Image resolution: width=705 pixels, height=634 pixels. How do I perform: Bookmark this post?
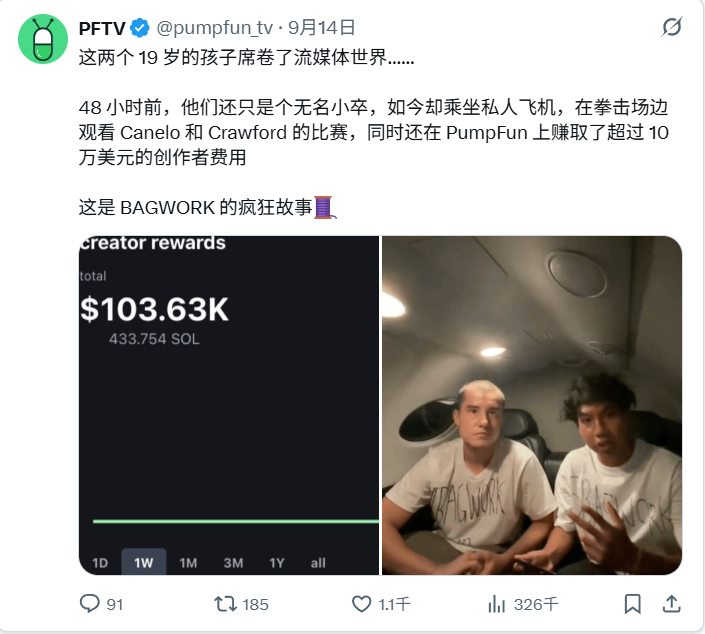point(632,603)
